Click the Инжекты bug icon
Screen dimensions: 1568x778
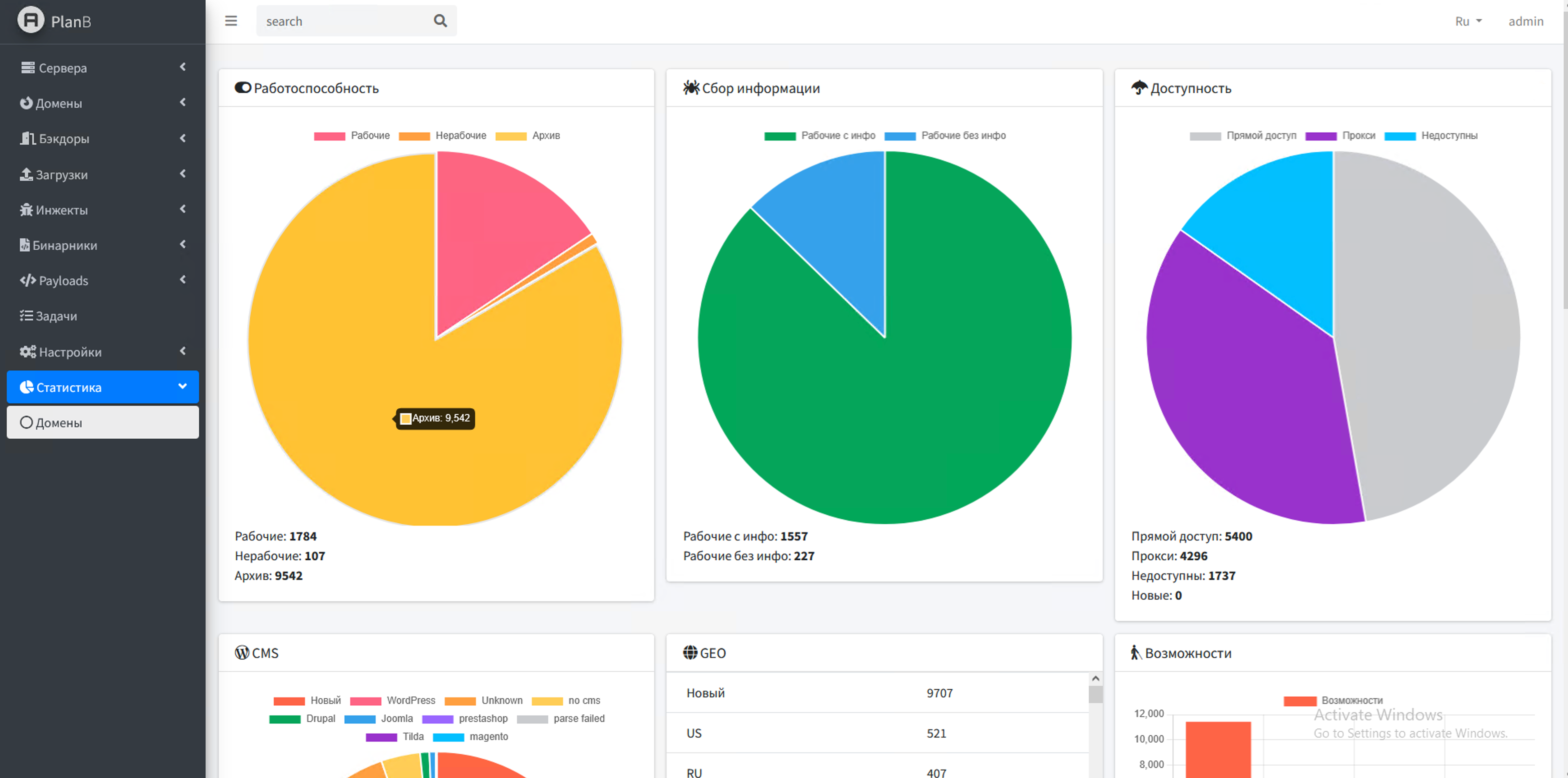click(26, 209)
